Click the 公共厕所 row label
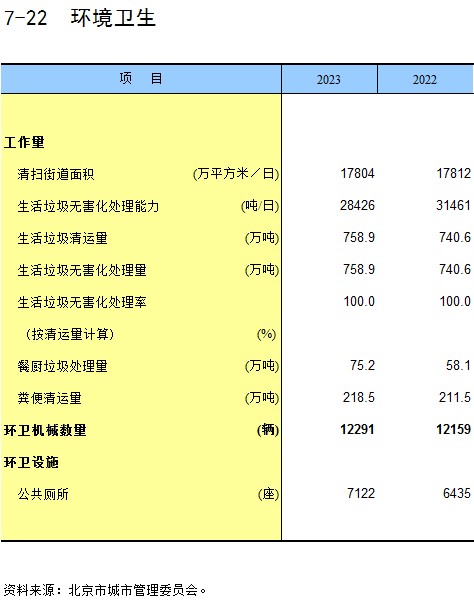Screen dimensions: 474x606 pyautogui.click(x=43, y=494)
